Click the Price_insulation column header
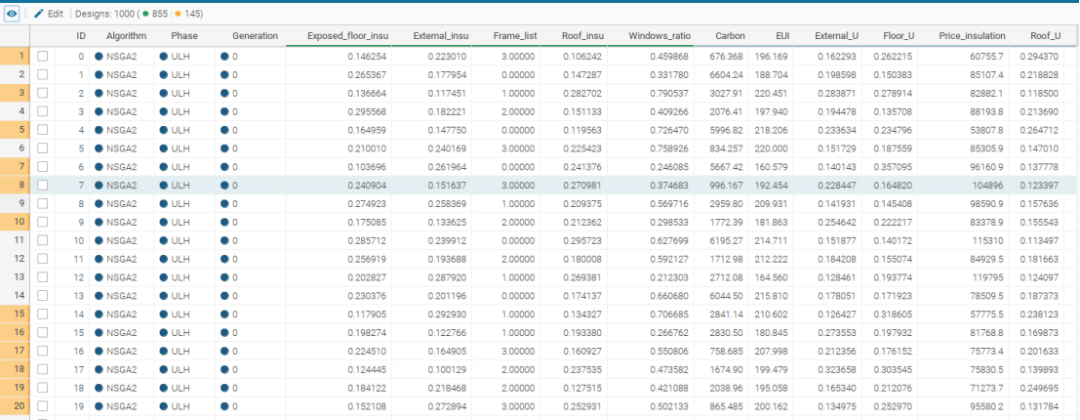 (x=971, y=36)
